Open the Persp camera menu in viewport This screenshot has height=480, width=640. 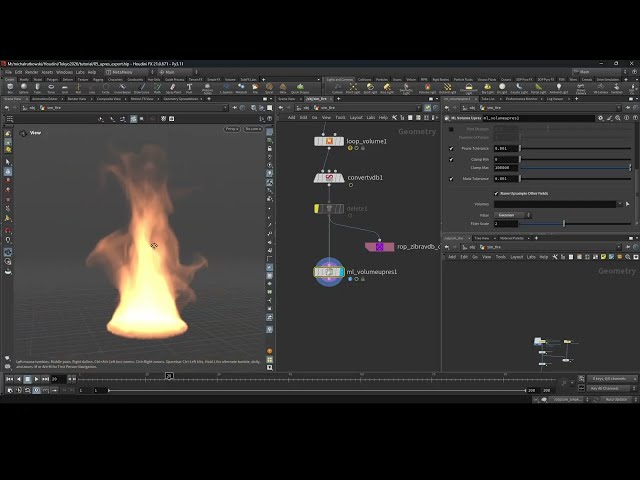[232, 129]
